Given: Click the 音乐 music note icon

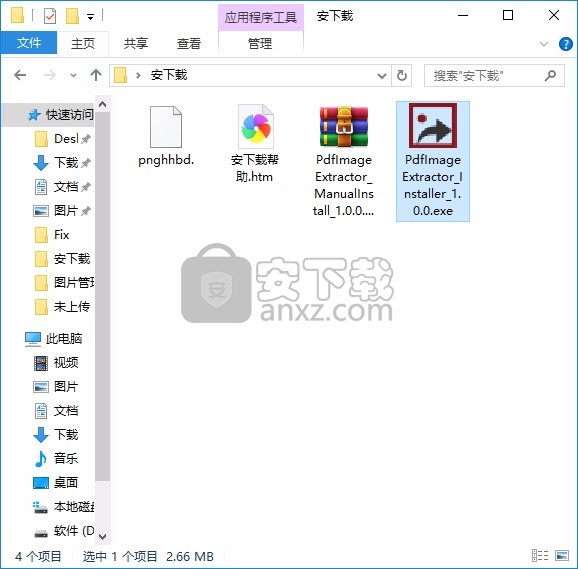Looking at the screenshot, I should click(41, 459).
